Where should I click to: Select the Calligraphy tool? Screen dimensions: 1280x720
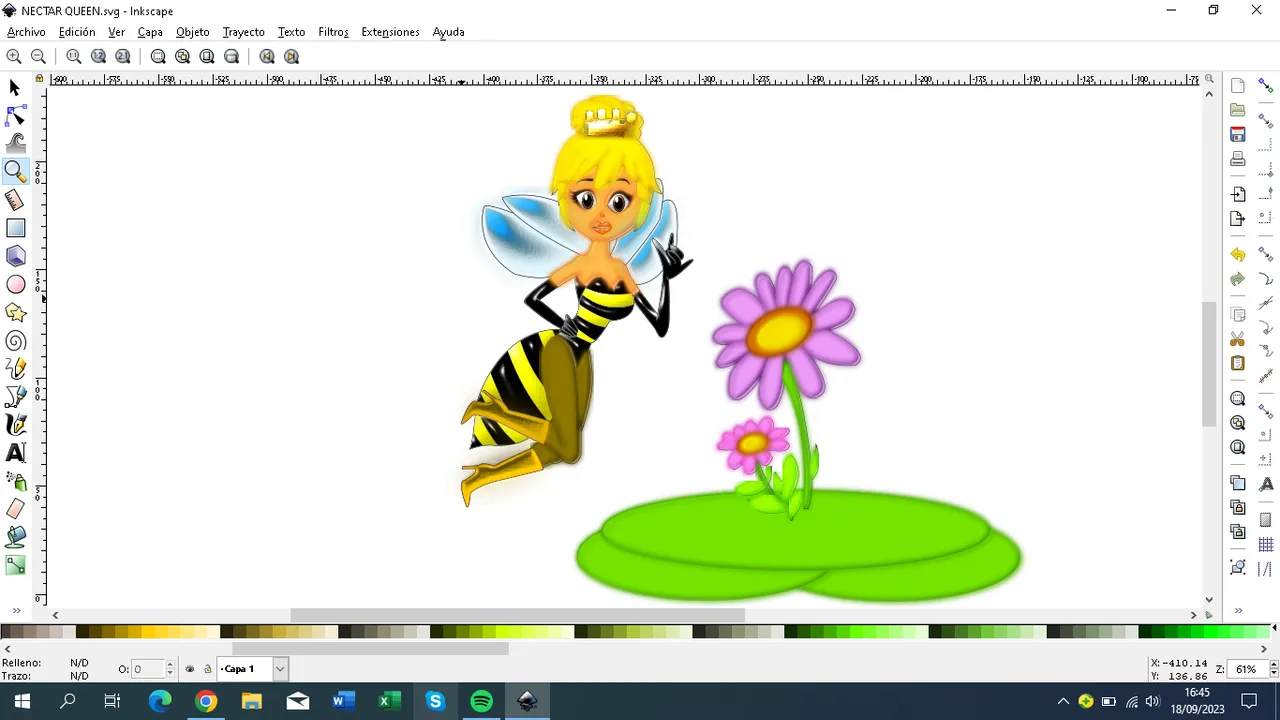[15, 425]
